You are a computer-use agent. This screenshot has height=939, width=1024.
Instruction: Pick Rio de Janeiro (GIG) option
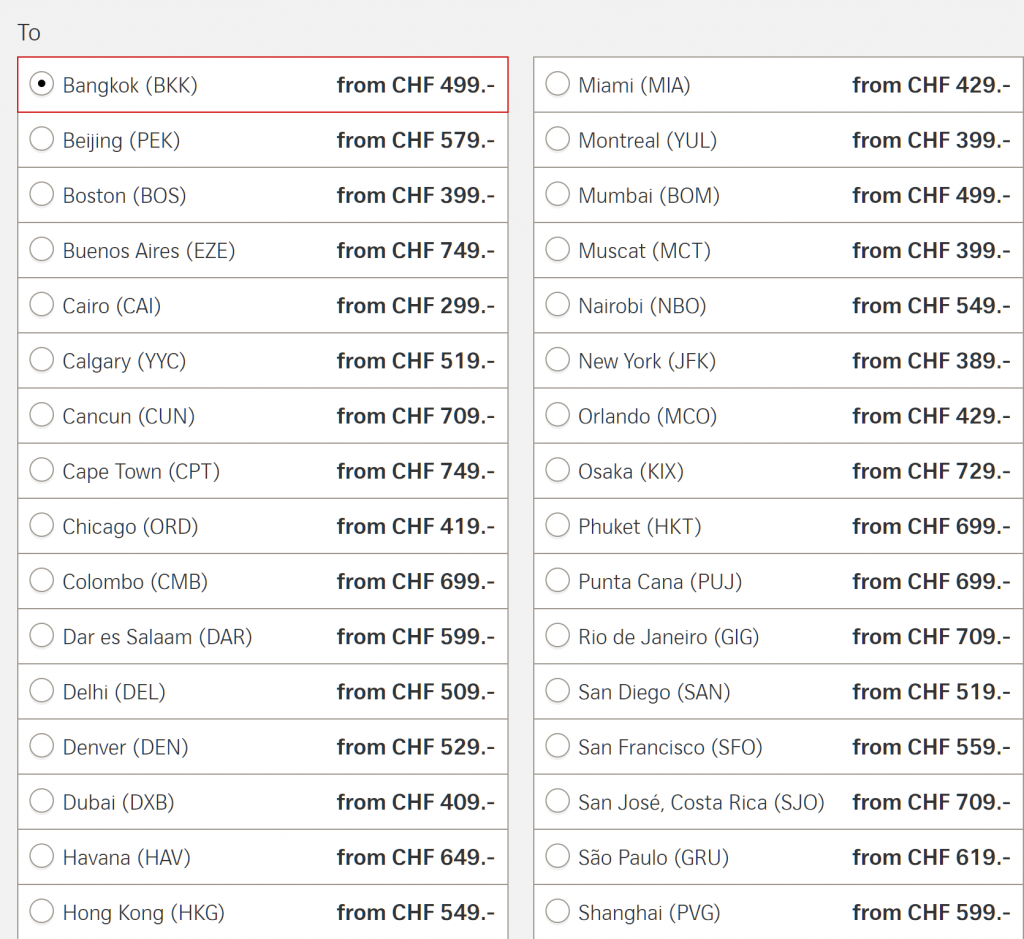pos(558,636)
